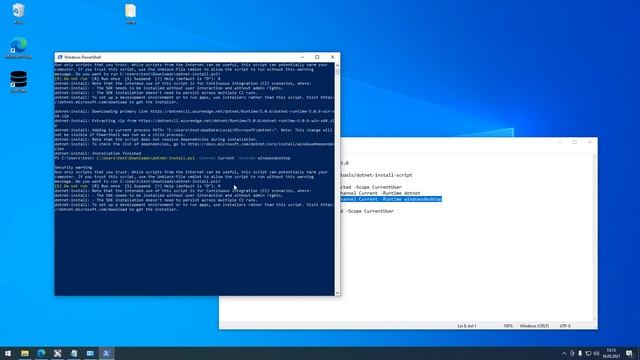Viewport: 640px width, 360px height.
Task: Open the Windows Start menu
Action: point(8,353)
